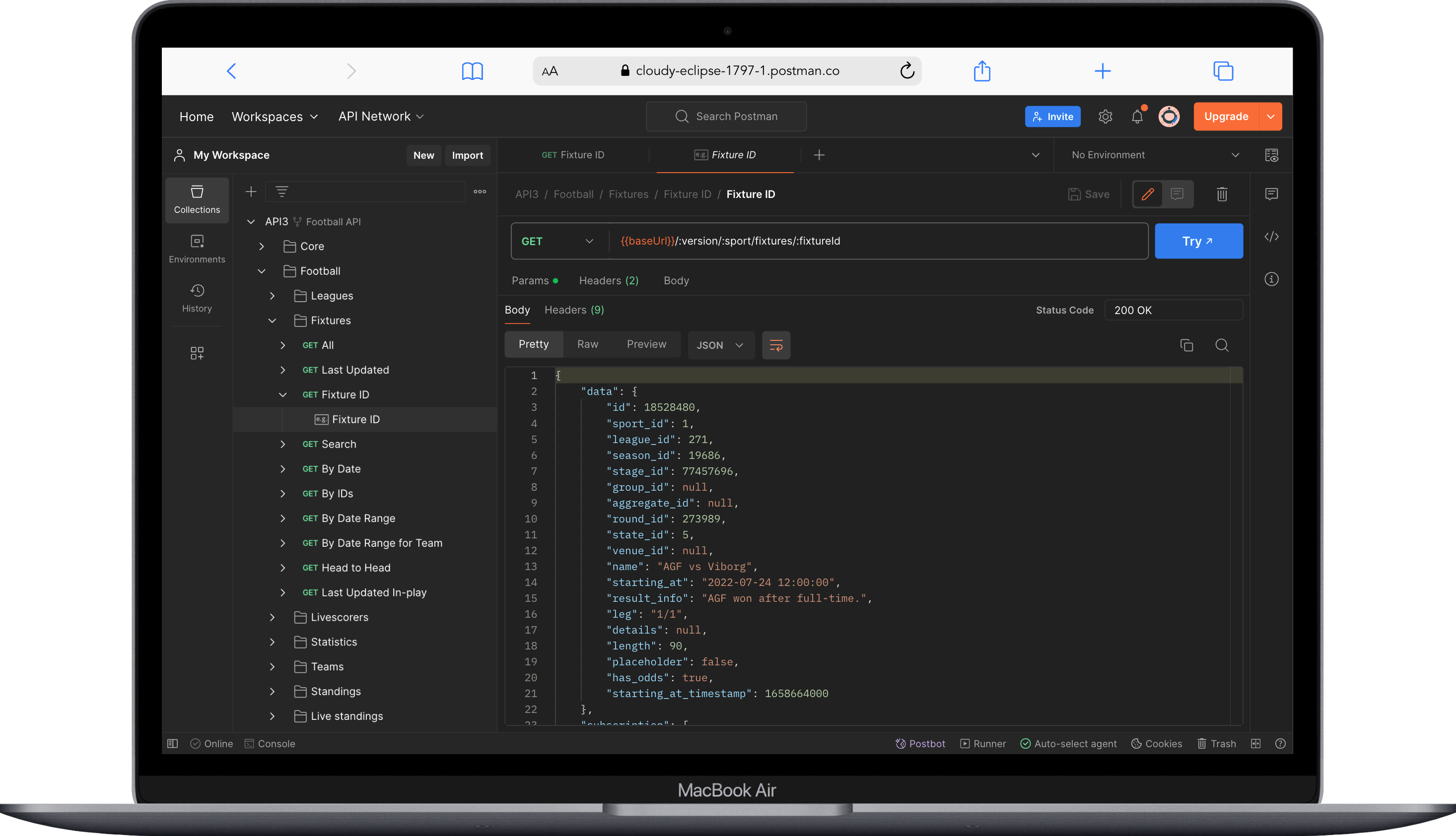1456x836 pixels.
Task: Switch response view to Raw
Action: (x=588, y=344)
